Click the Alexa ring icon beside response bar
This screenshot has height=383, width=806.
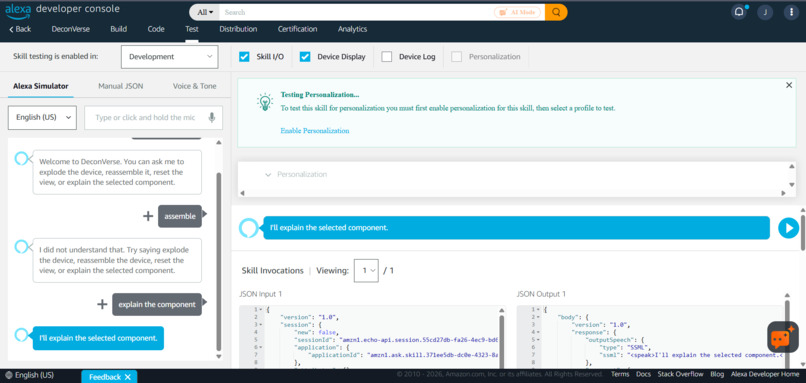[x=249, y=228]
